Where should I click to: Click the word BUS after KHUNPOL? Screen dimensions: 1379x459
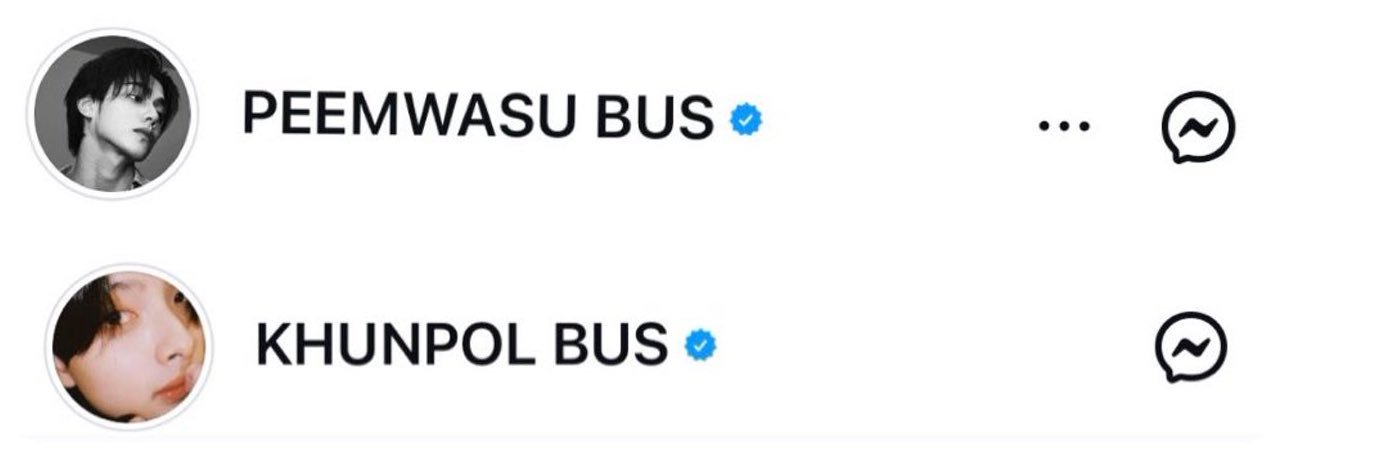point(607,343)
